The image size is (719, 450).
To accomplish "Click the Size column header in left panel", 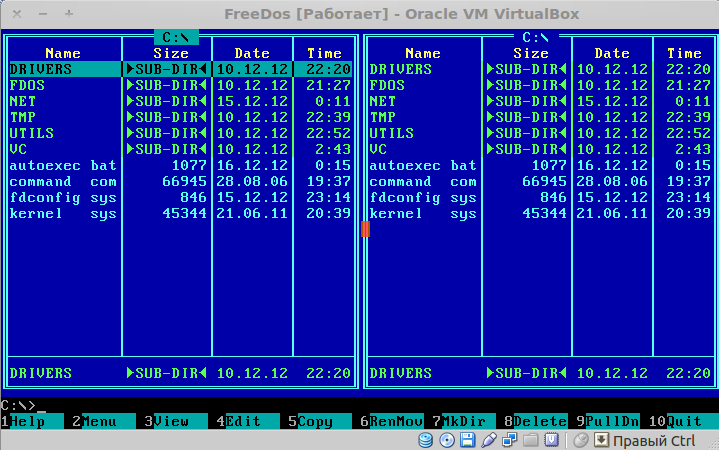I will pos(171,53).
